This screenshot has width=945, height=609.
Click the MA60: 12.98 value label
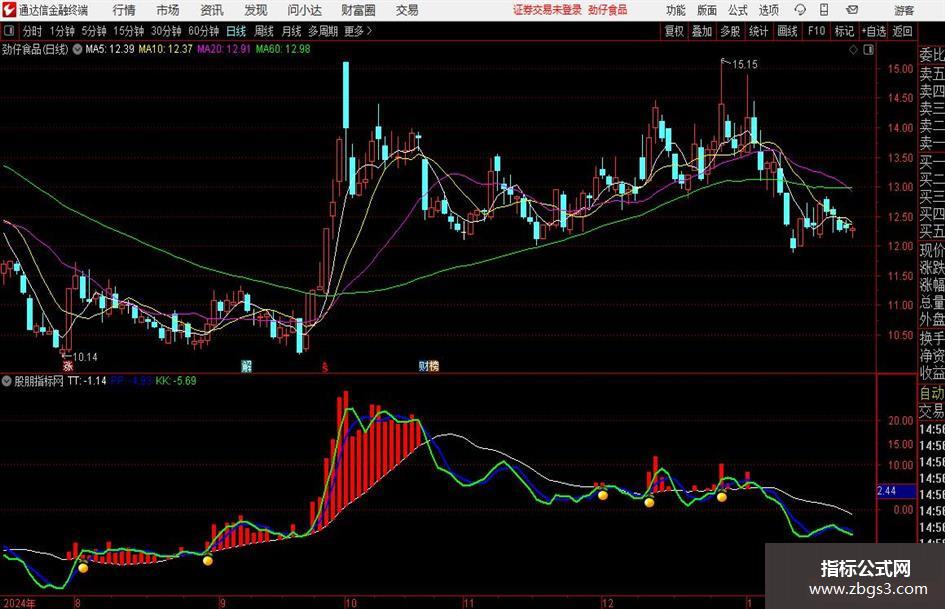click(x=283, y=49)
